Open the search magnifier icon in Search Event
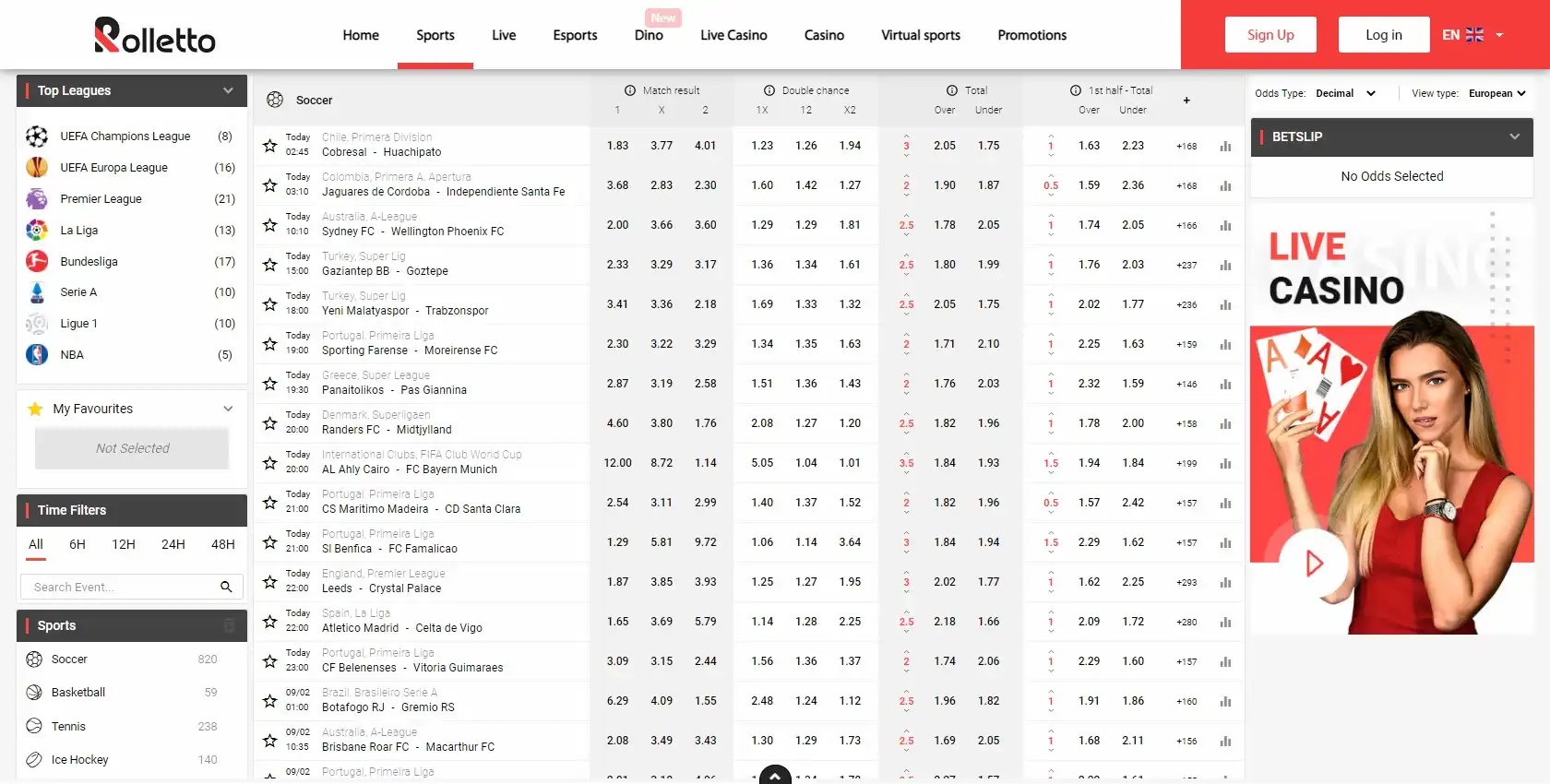Image resolution: width=1550 pixels, height=784 pixels. click(226, 587)
